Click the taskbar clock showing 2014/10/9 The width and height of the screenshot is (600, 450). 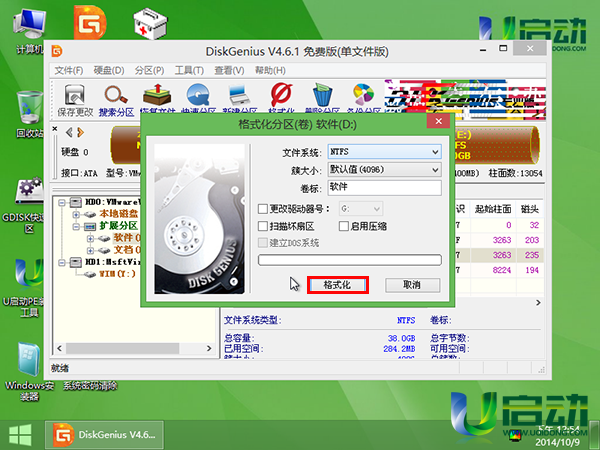coord(558,436)
